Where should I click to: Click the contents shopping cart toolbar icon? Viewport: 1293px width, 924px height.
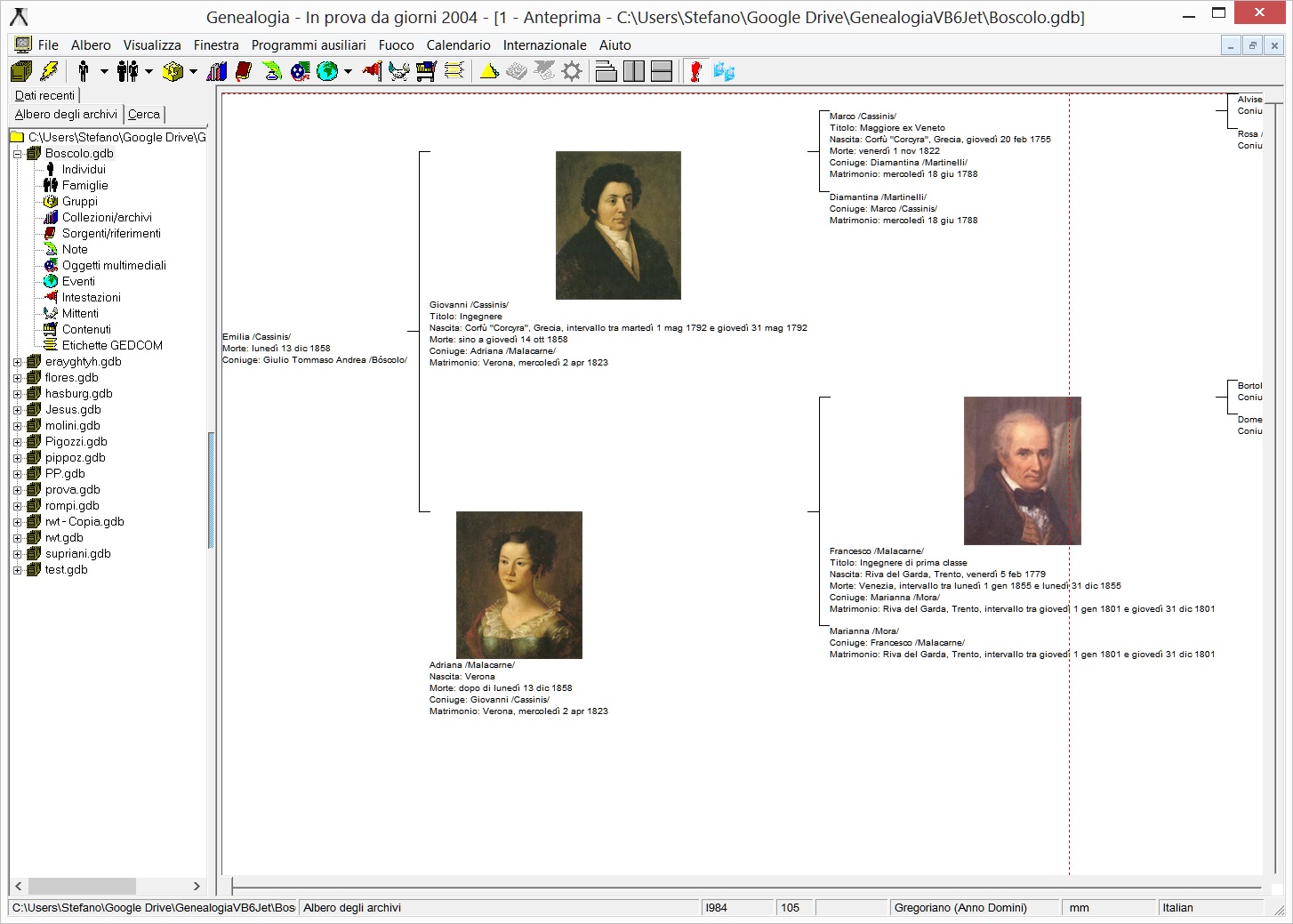point(427,71)
